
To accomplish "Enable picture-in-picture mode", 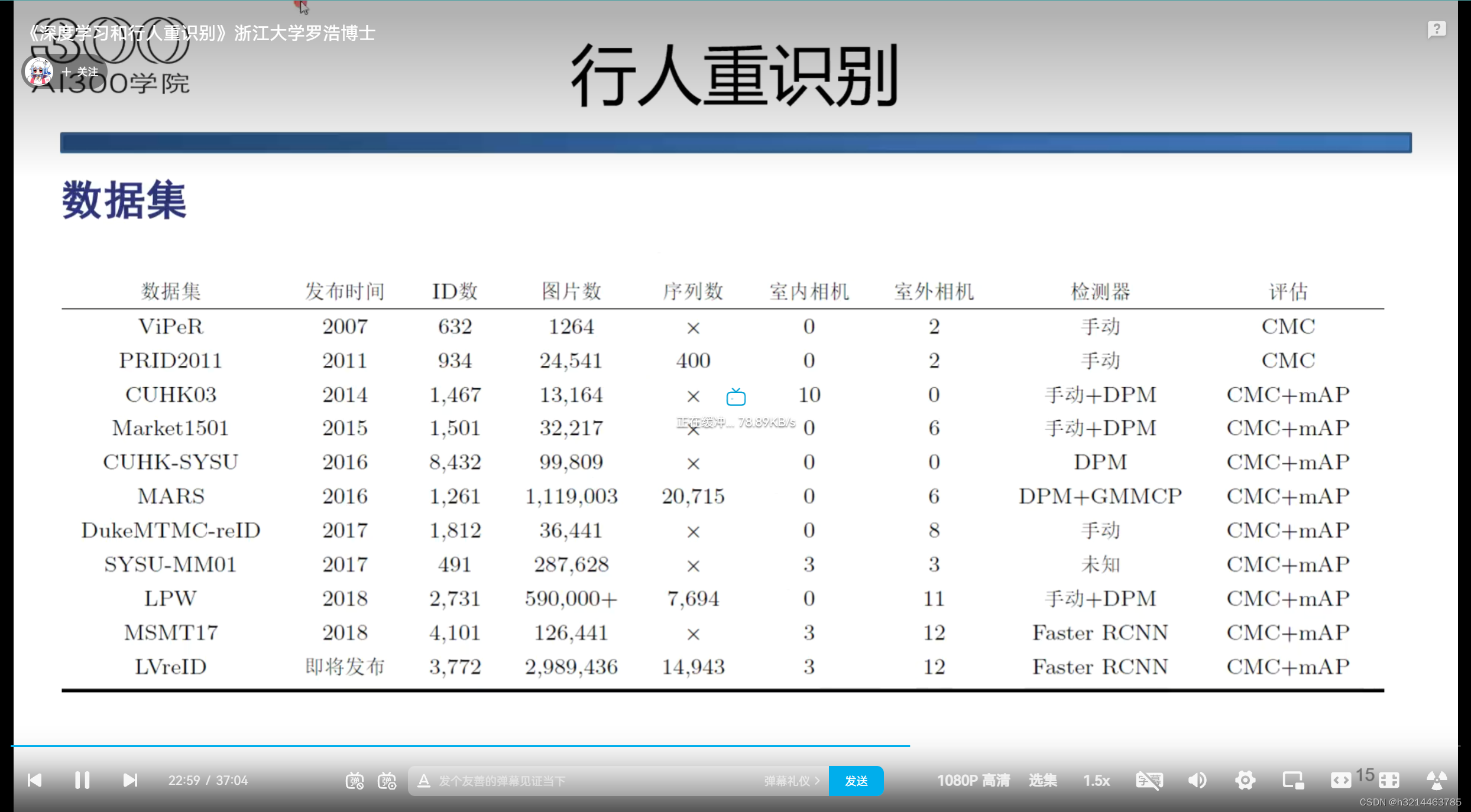I will [x=1293, y=780].
